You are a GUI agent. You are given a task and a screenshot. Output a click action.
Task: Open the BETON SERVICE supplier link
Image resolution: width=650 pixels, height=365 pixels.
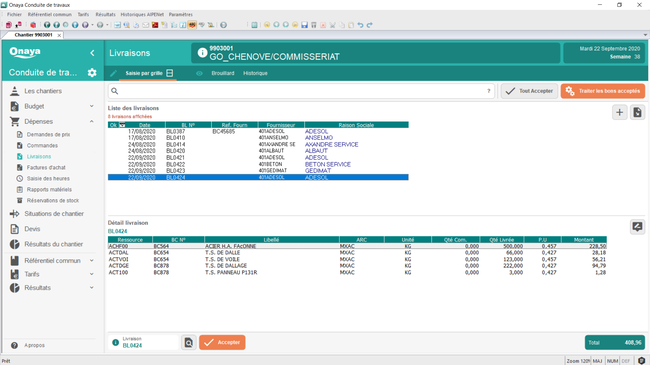click(328, 164)
